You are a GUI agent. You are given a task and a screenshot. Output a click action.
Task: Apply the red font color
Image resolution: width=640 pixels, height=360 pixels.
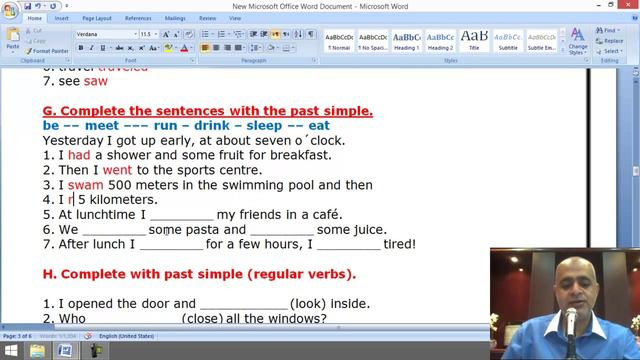pos(184,48)
